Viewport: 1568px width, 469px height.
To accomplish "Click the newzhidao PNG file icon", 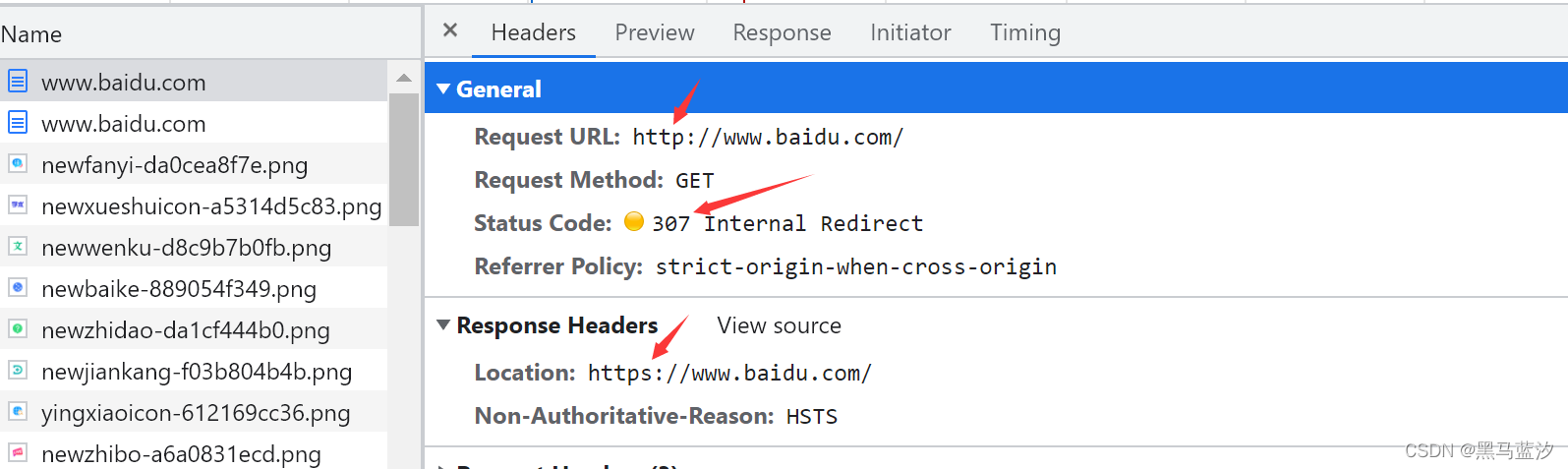I will point(18,329).
